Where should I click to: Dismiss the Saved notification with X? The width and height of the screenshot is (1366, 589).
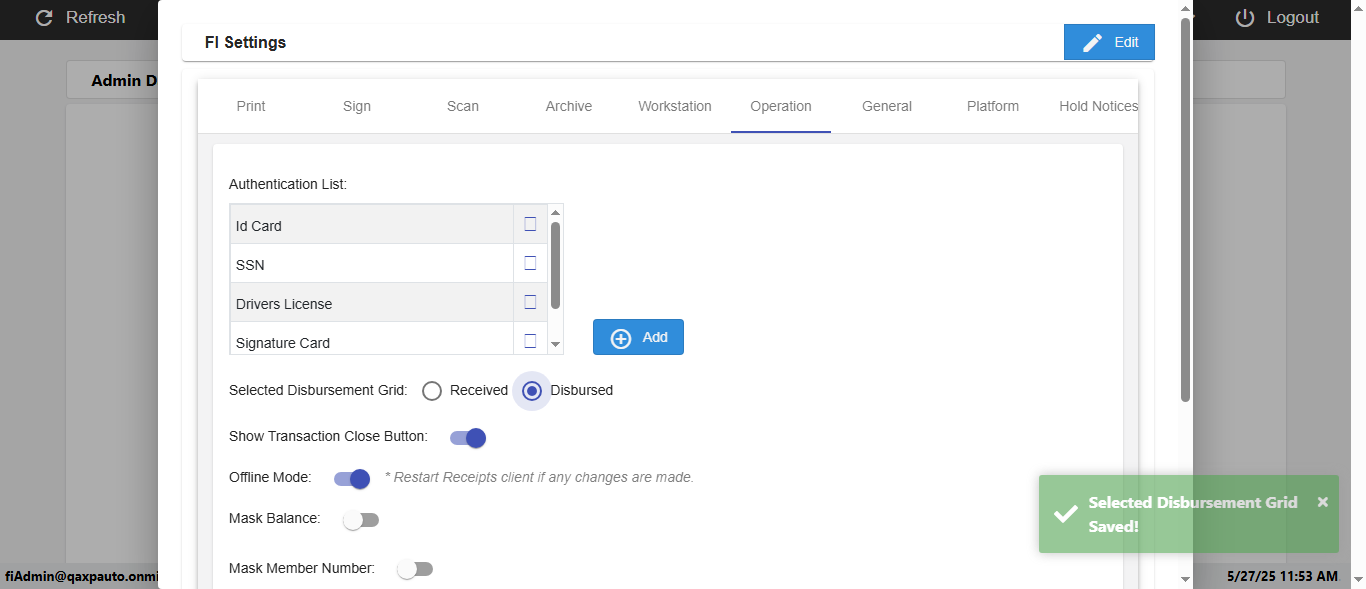click(1323, 502)
